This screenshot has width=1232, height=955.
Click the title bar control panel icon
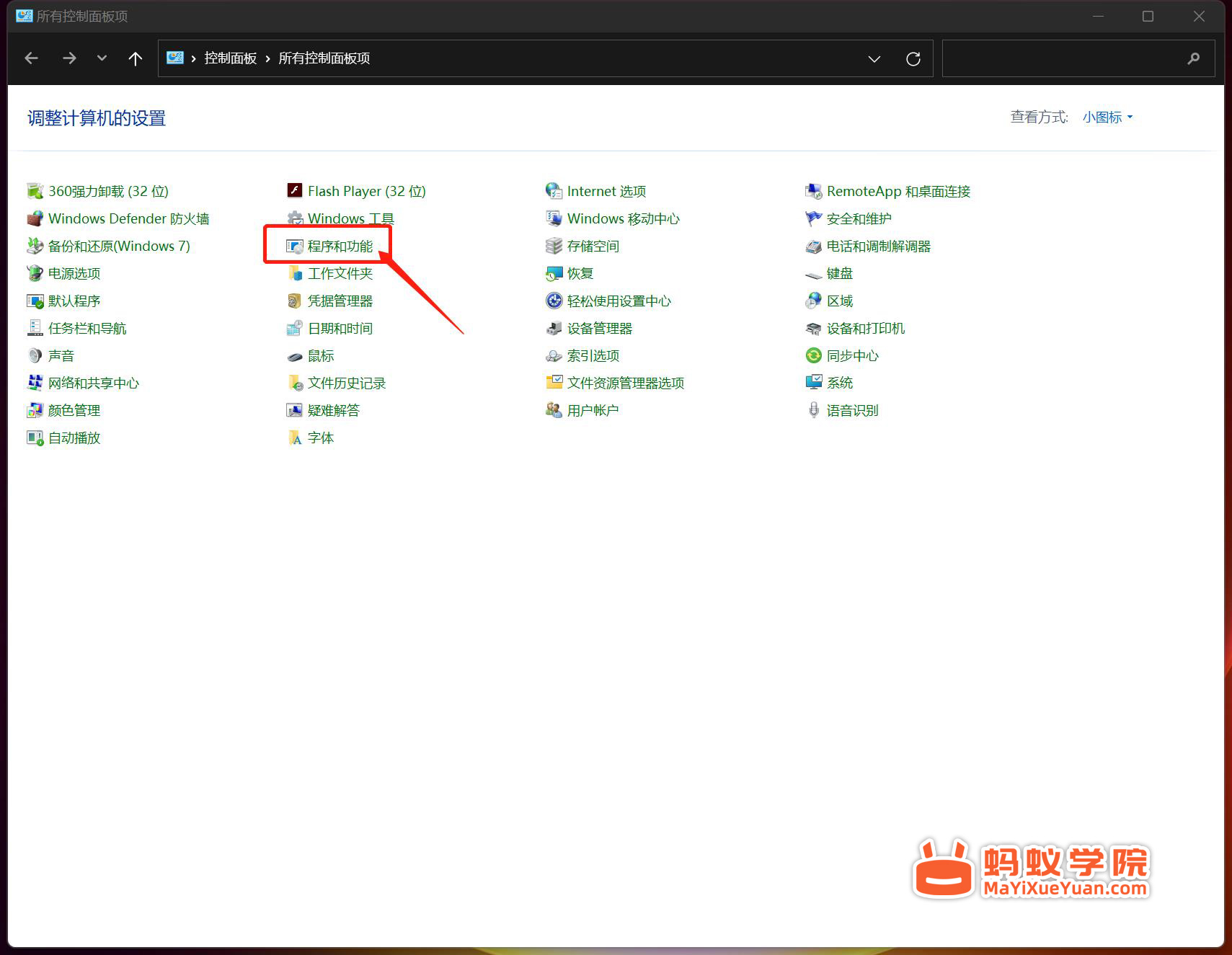[x=25, y=16]
